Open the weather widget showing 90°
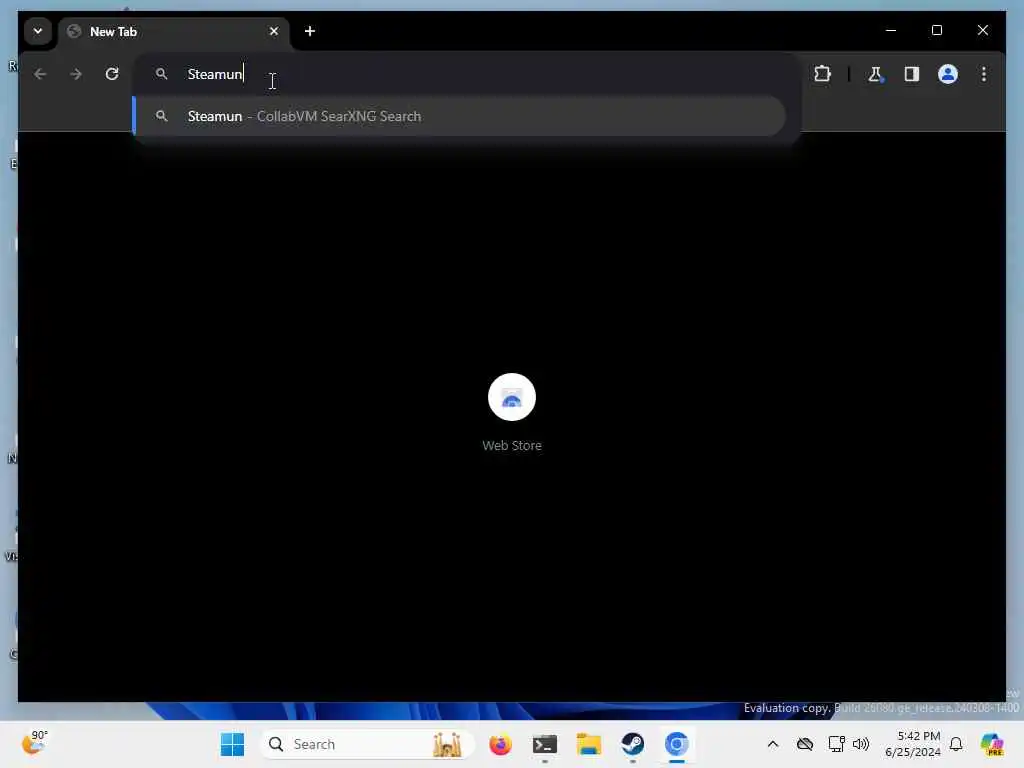 click(35, 743)
